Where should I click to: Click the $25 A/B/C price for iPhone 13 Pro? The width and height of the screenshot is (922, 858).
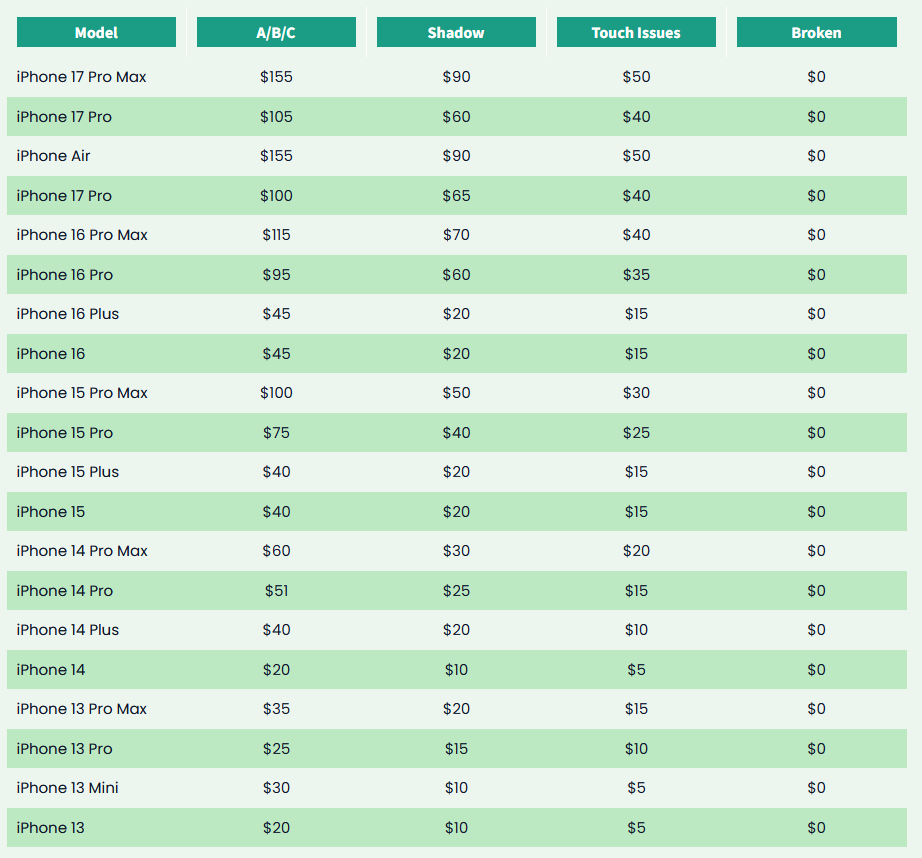(276, 749)
